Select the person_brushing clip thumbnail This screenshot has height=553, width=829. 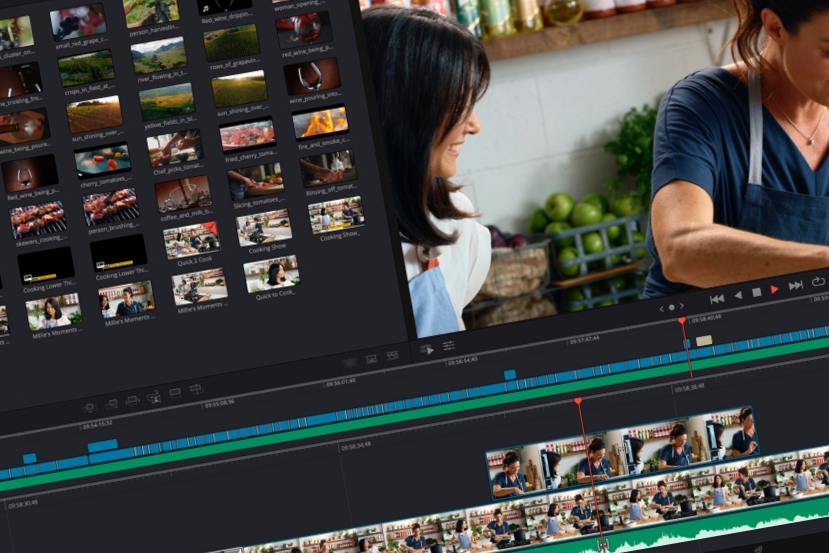(x=111, y=206)
